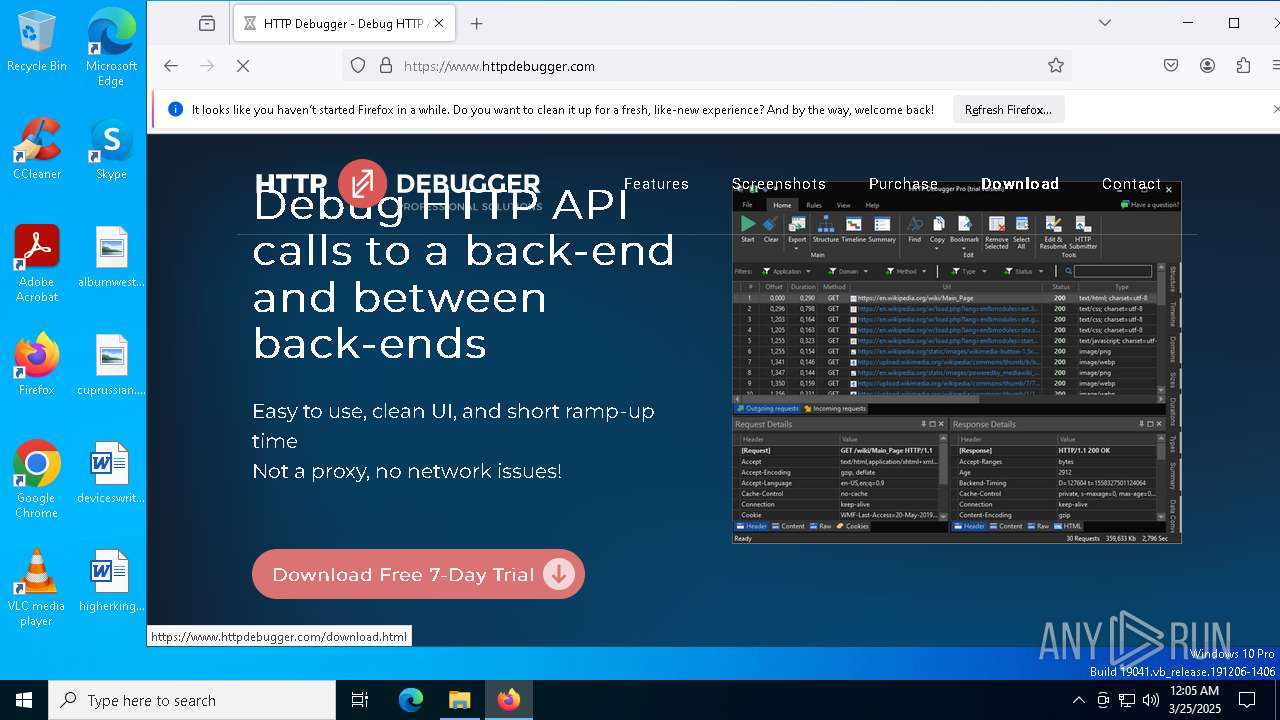Open the taskbar clock and calendar
Image resolution: width=1280 pixels, height=720 pixels.
(1194, 700)
